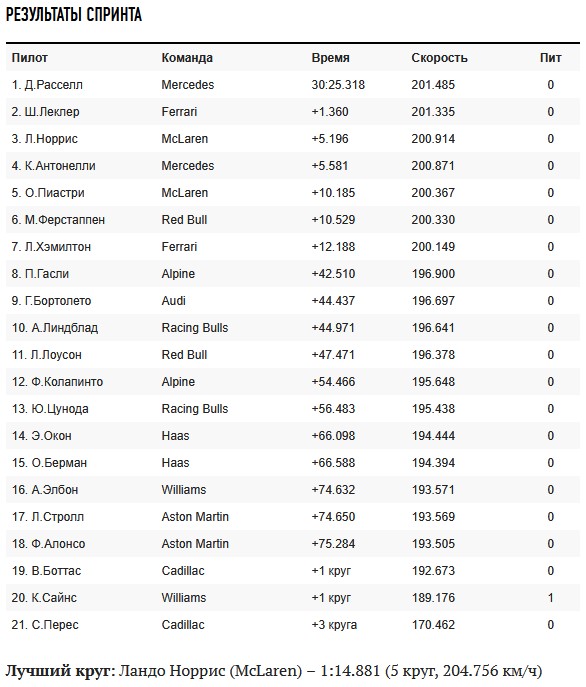
Task: Select the Д.Расселл driver row
Action: coord(293,85)
